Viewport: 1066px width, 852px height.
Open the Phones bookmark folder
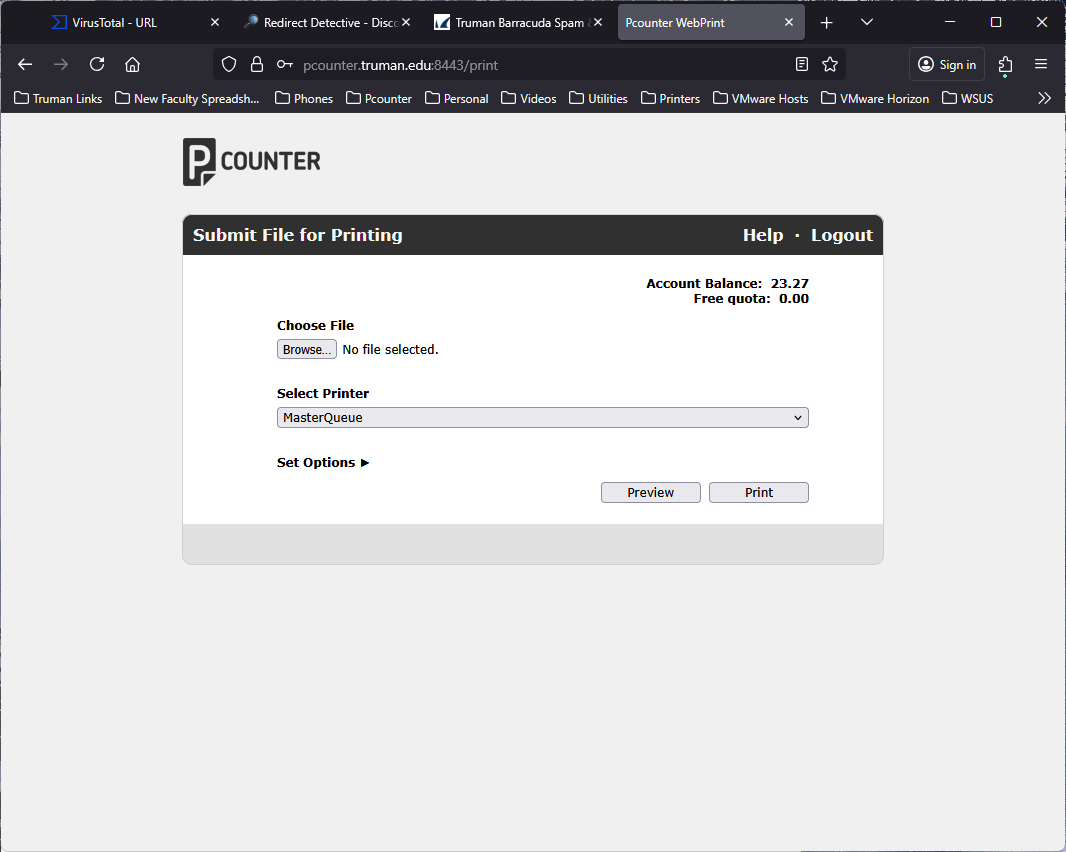coord(304,99)
